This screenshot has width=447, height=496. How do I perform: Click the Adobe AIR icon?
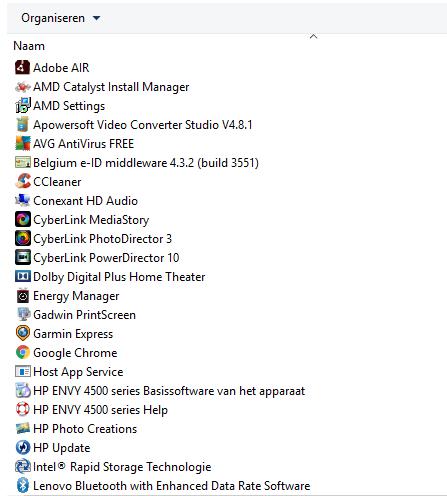click(x=22, y=68)
